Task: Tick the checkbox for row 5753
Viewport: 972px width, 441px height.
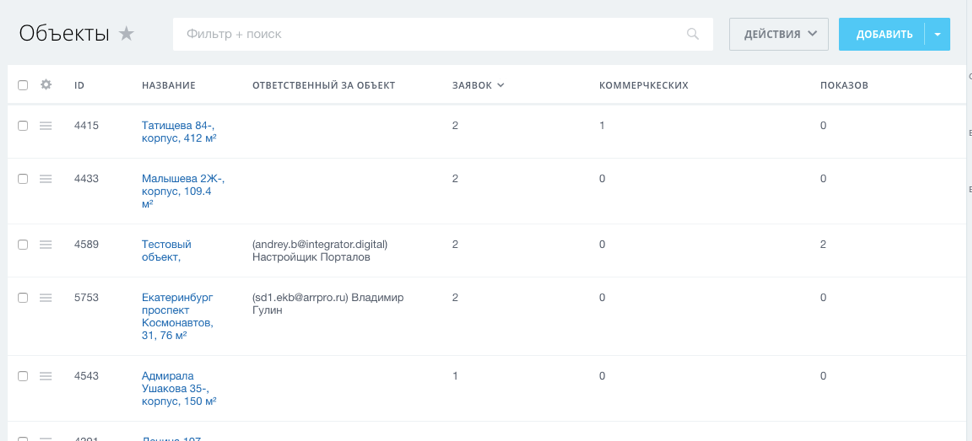Action: [23, 297]
